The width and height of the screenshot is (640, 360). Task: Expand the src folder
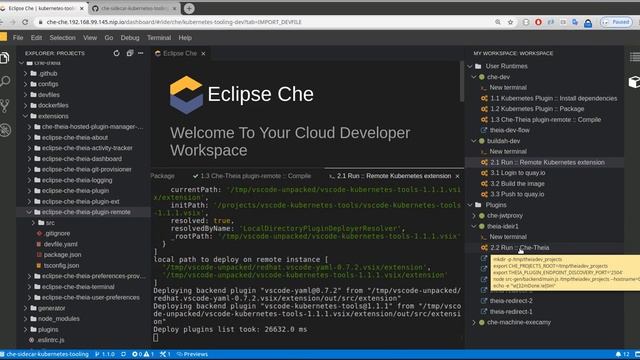(33, 223)
